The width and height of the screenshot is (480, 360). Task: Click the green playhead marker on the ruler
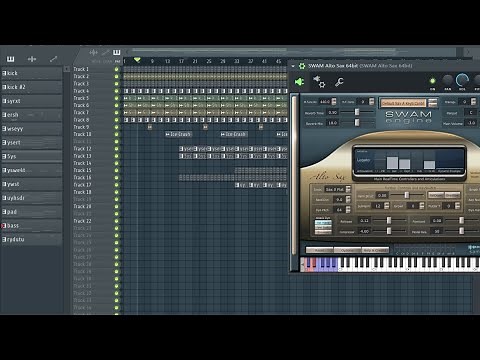pyautogui.click(x=137, y=60)
